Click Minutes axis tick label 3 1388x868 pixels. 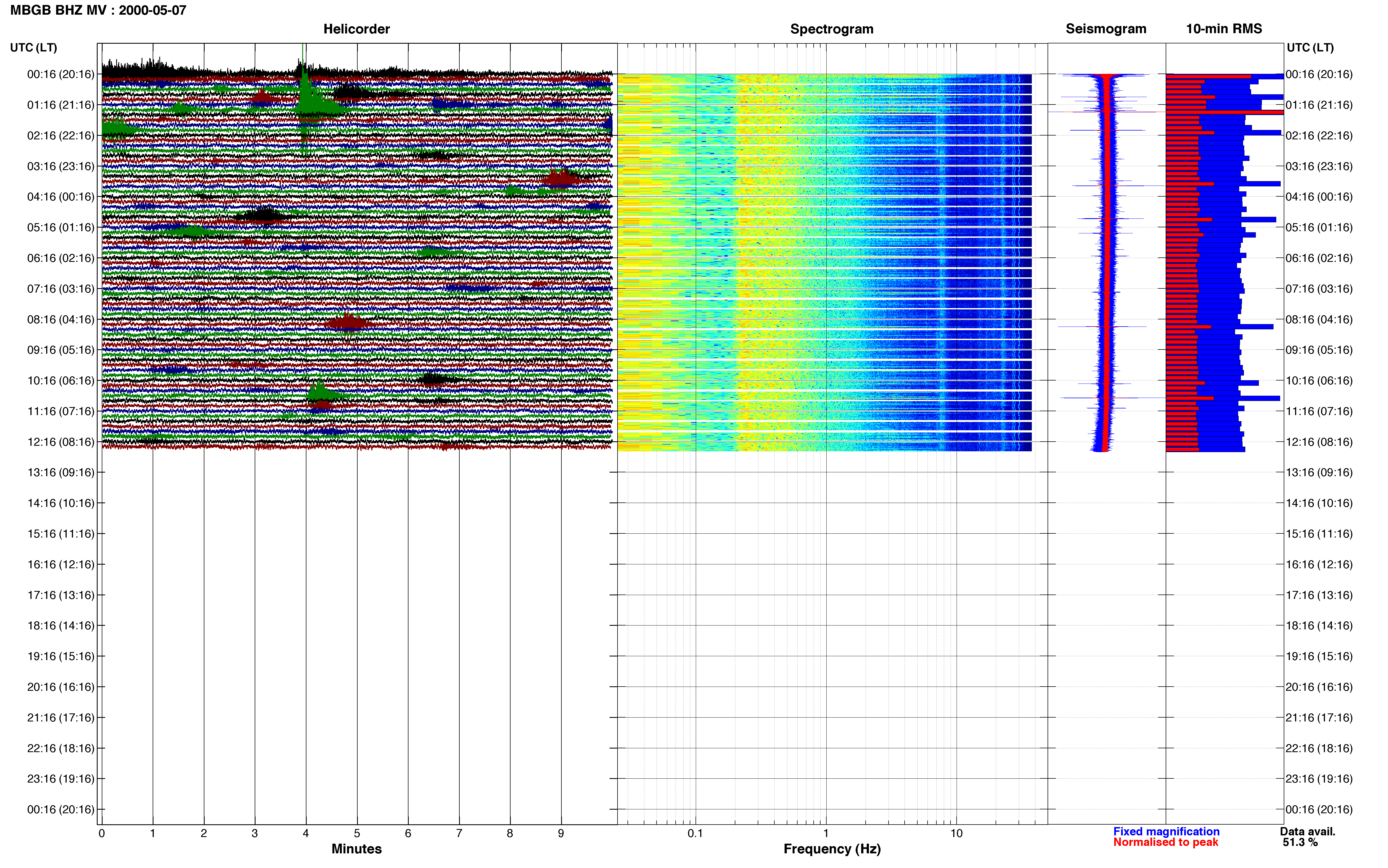coord(255,833)
